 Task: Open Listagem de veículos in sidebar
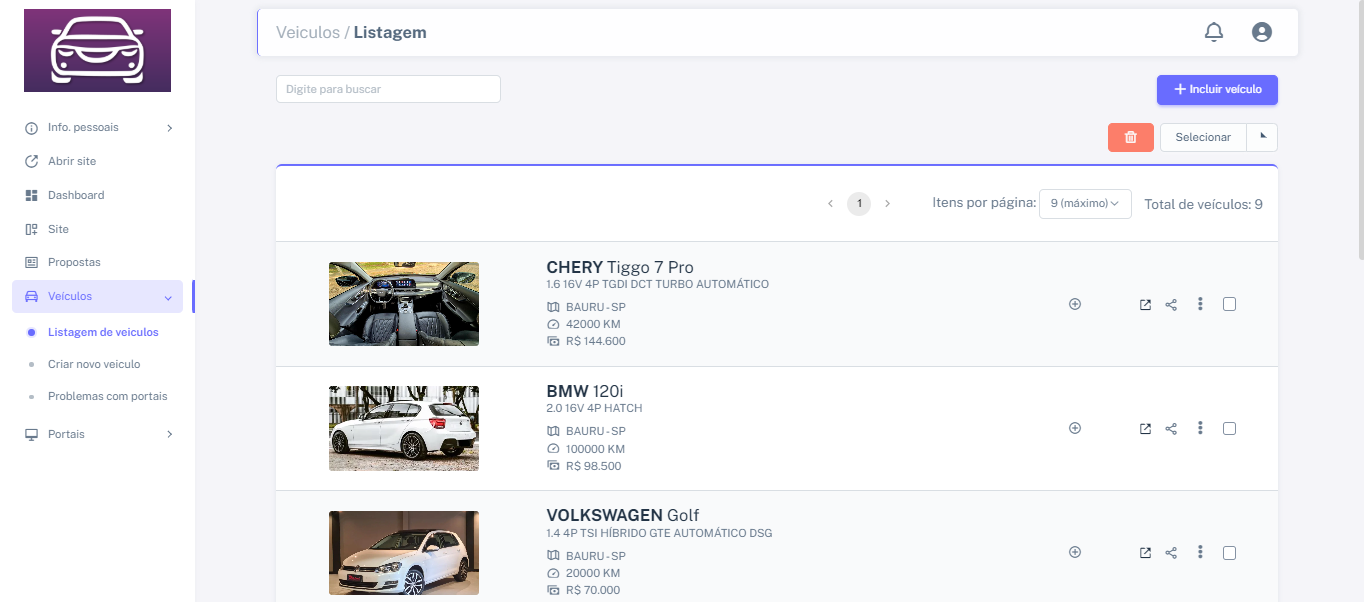(x=104, y=330)
